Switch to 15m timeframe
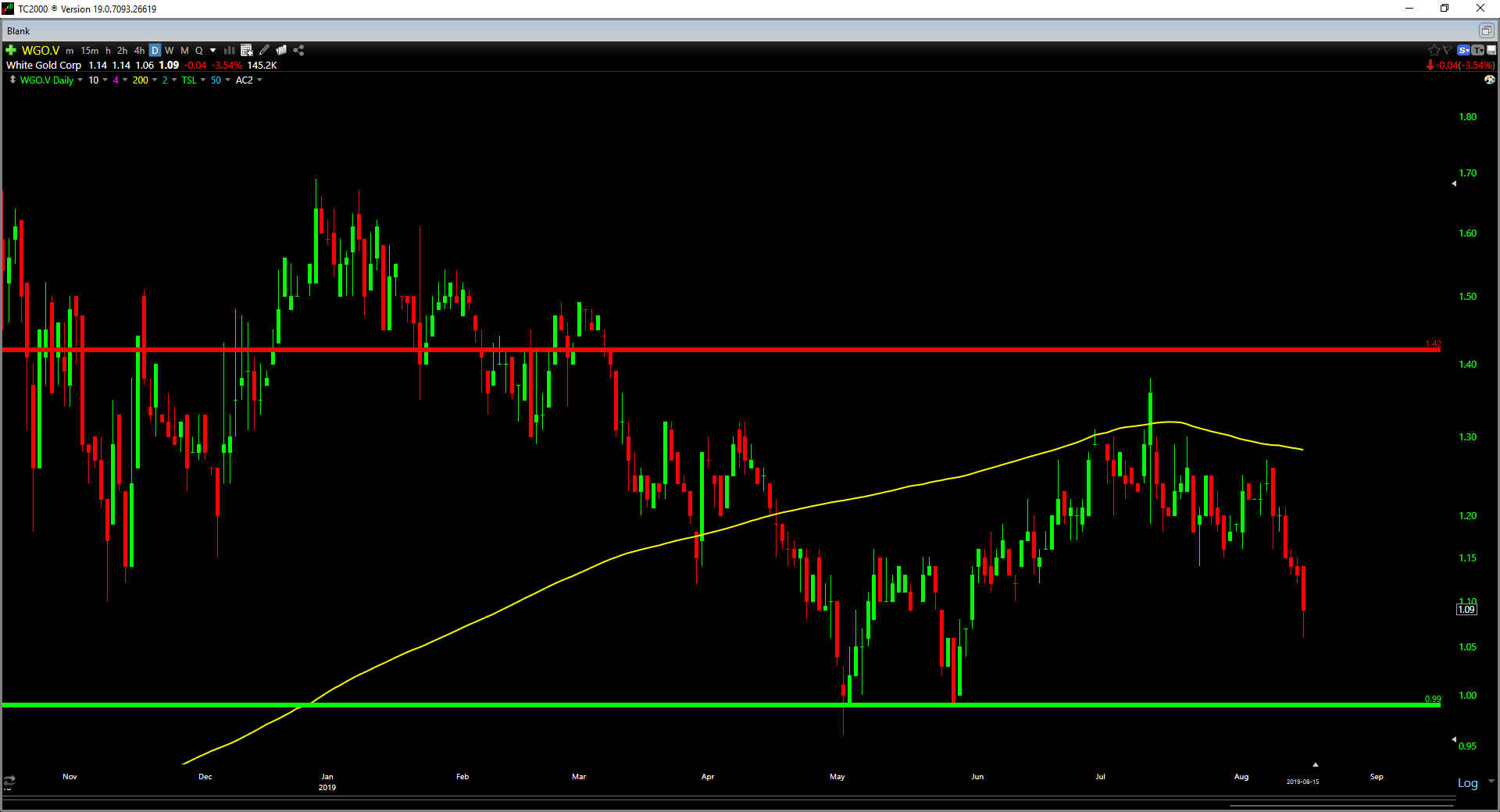Screen dimensions: 1500x812 pyautogui.click(x=90, y=51)
